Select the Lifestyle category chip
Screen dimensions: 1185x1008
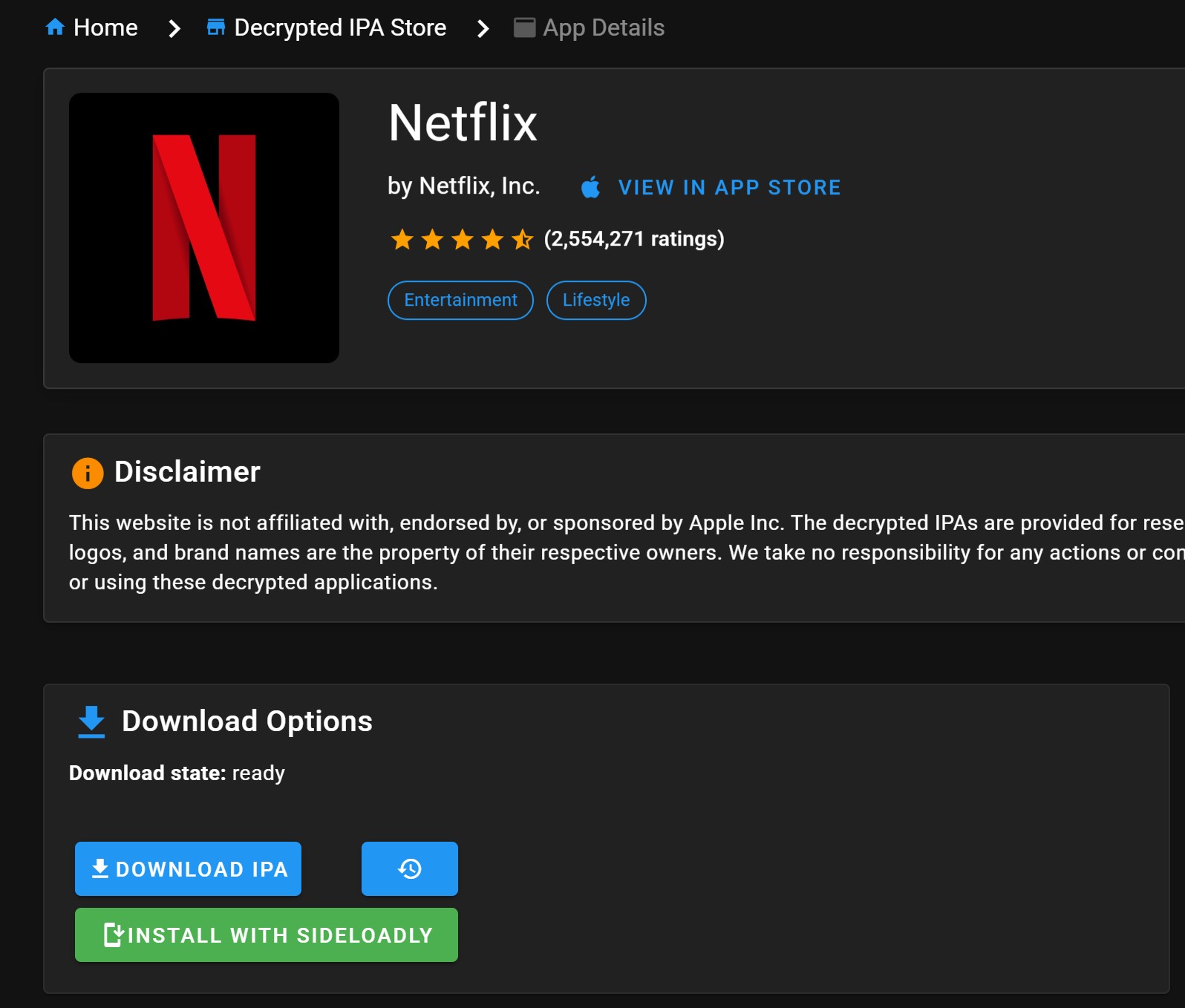596,300
